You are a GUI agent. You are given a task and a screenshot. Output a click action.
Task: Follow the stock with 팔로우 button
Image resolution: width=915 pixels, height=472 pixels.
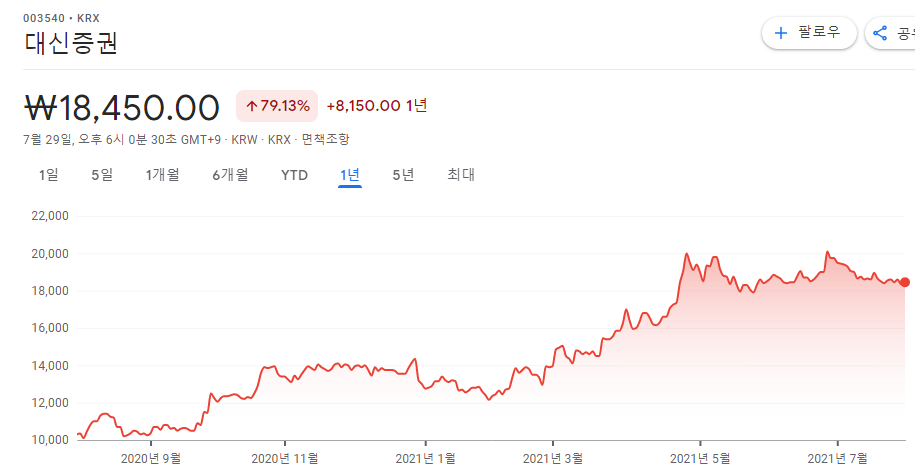pos(809,33)
